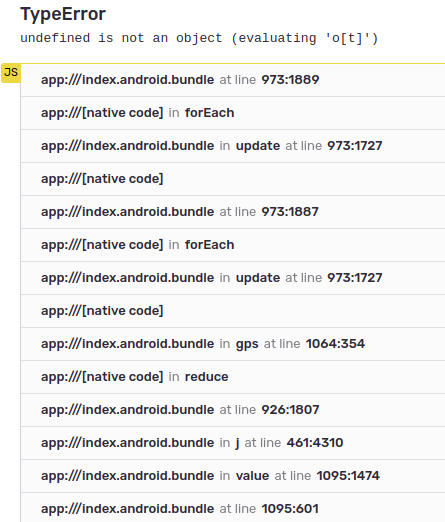Select the second forEach native code frame
The width and height of the screenshot is (445, 522).
pos(233,245)
